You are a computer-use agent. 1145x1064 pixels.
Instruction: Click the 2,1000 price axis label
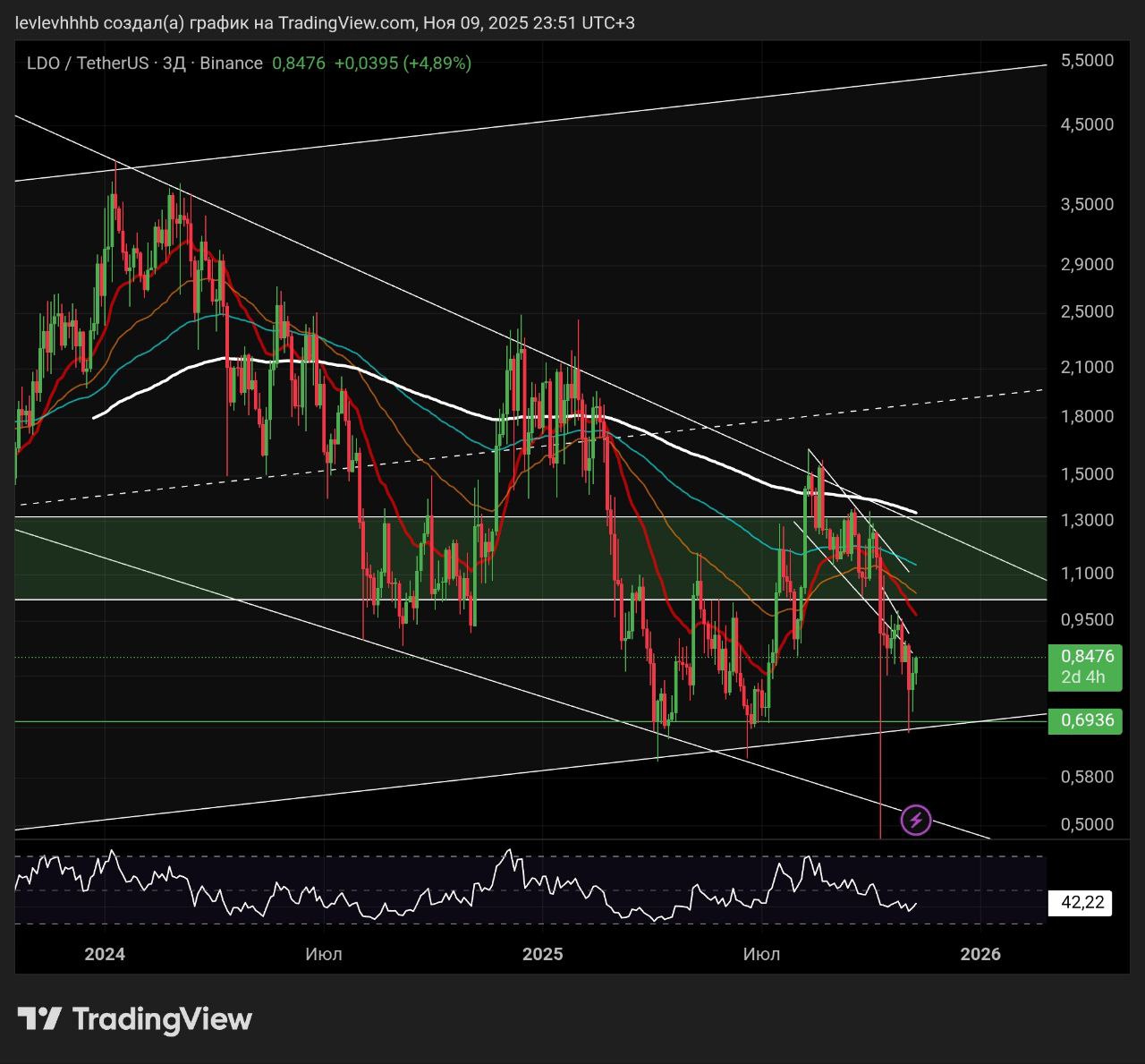tap(1087, 367)
